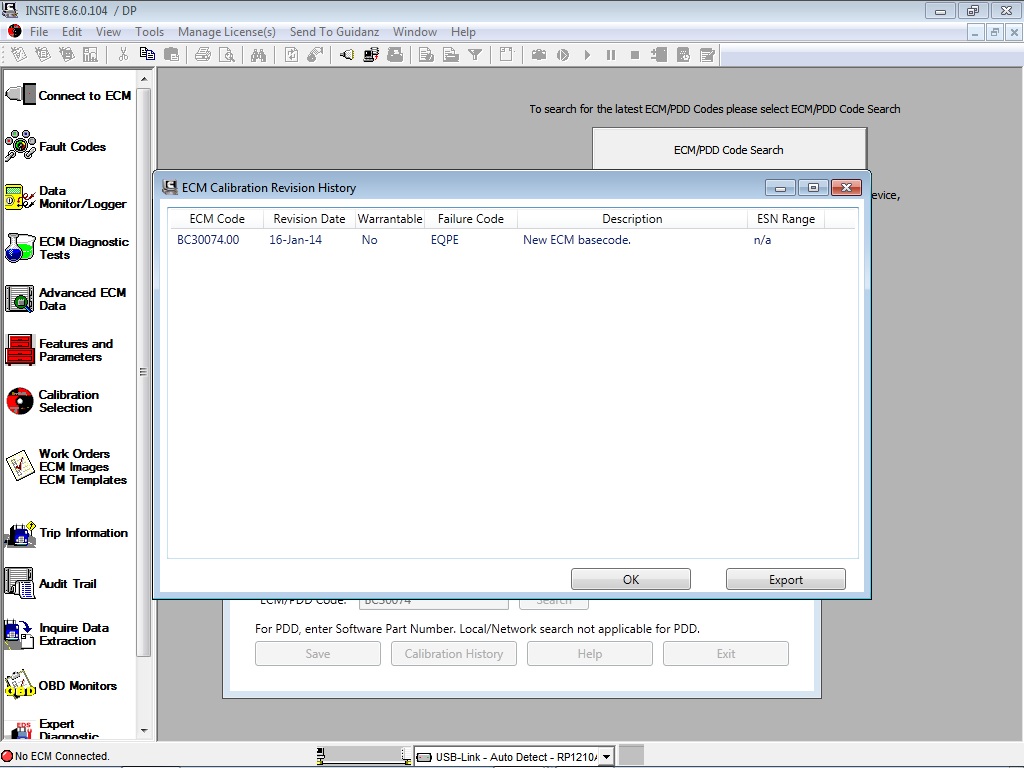Viewport: 1024px width, 768px height.
Task: Export the ECM calibration revision history
Action: 786,578
